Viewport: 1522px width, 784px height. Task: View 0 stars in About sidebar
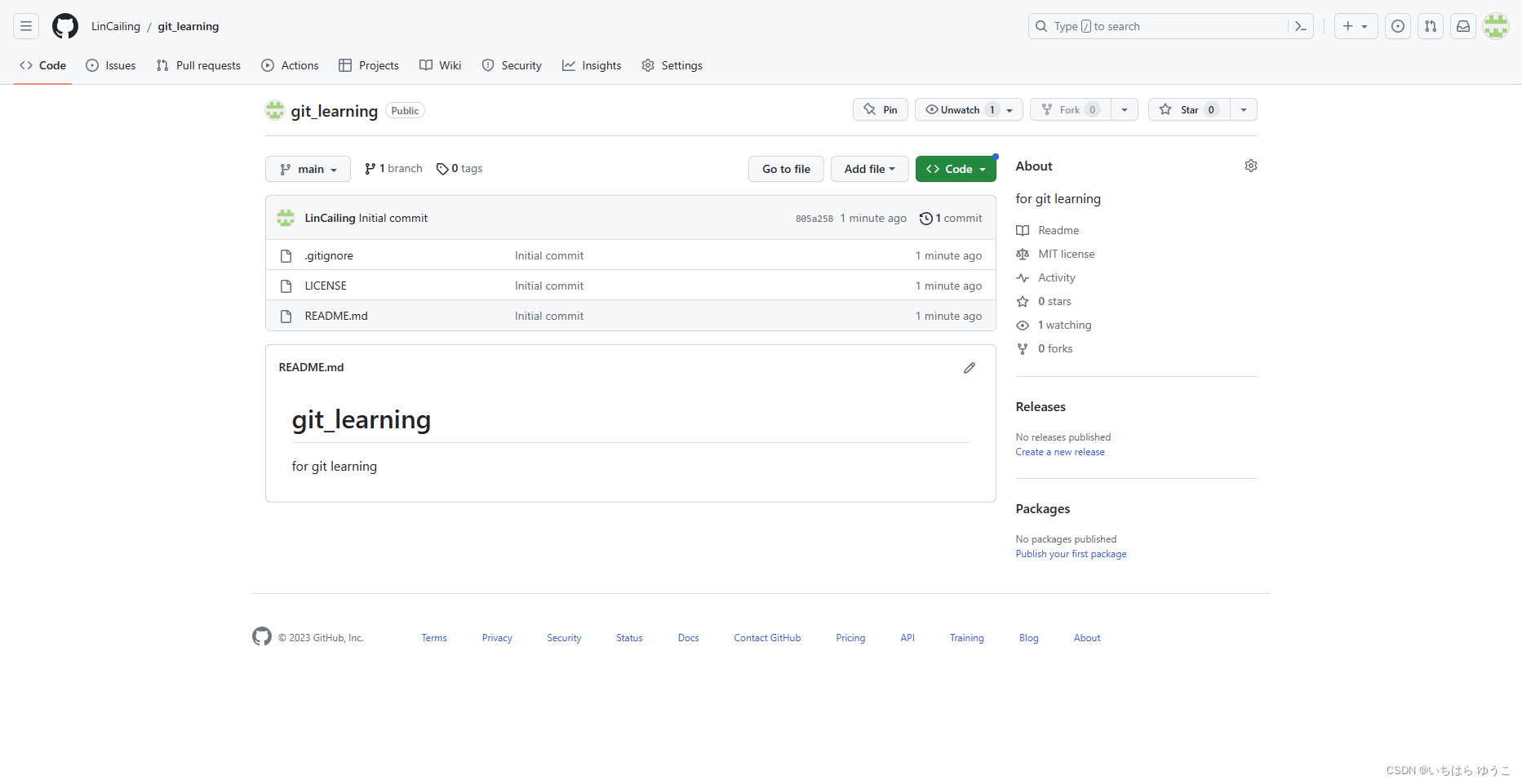(1044, 301)
